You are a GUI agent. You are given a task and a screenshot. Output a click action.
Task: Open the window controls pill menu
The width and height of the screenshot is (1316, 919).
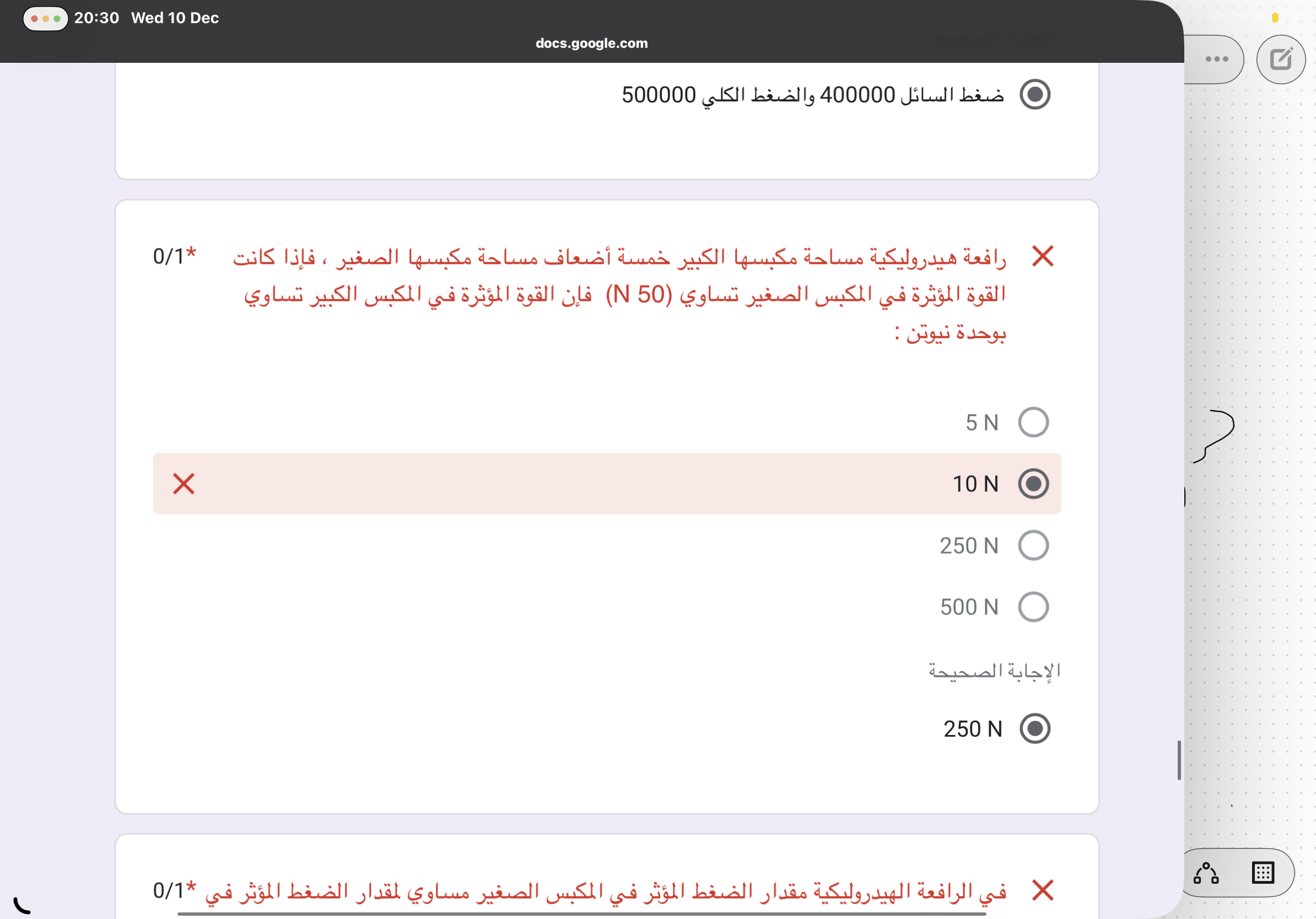pos(45,18)
